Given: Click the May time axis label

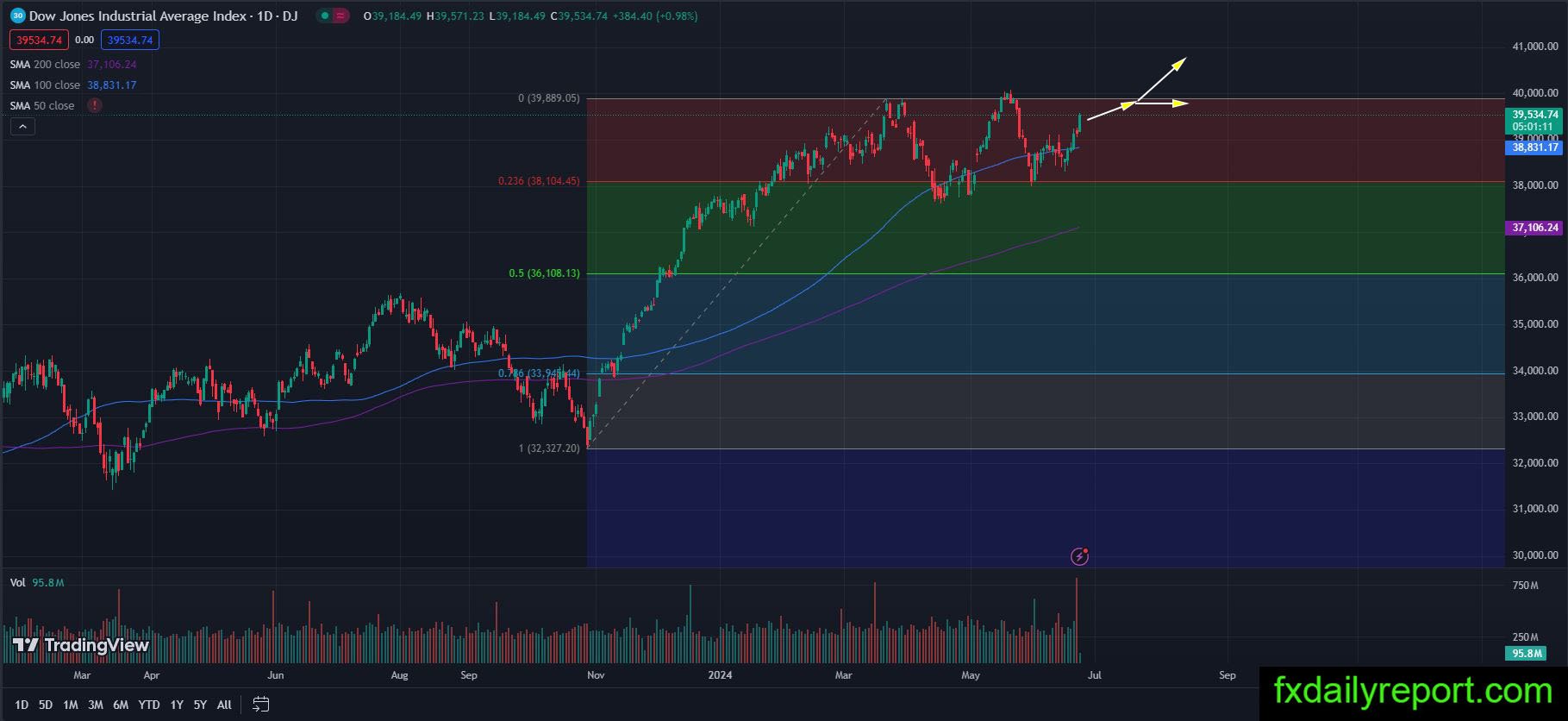Looking at the screenshot, I should [971, 675].
